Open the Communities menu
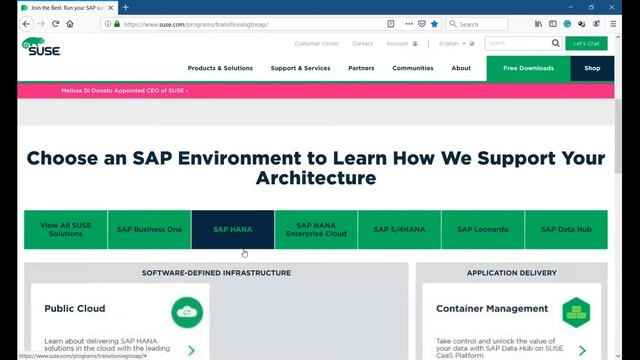Screen dimensions: 640x360 [413, 68]
